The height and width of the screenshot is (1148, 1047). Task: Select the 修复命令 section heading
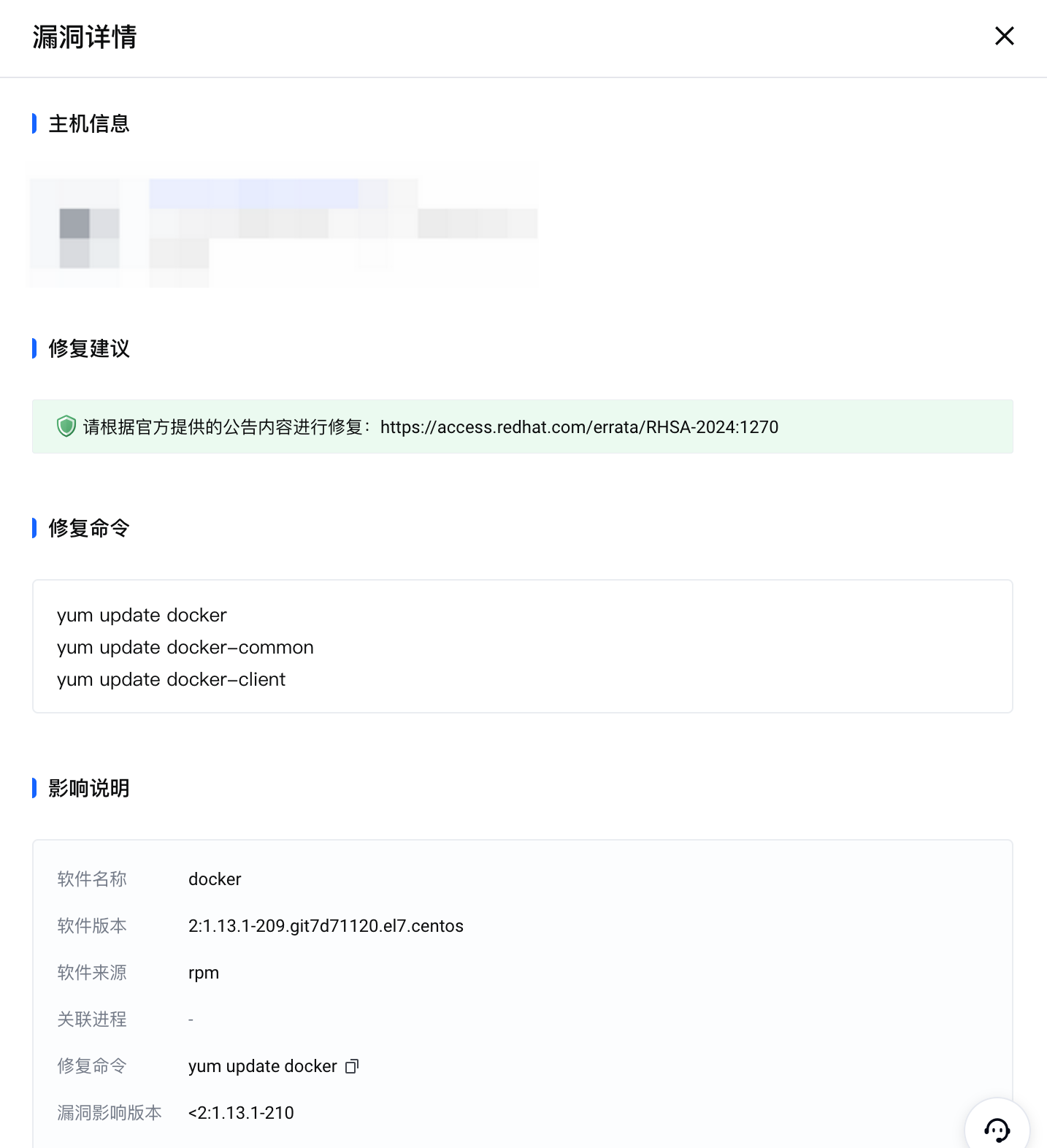88,528
